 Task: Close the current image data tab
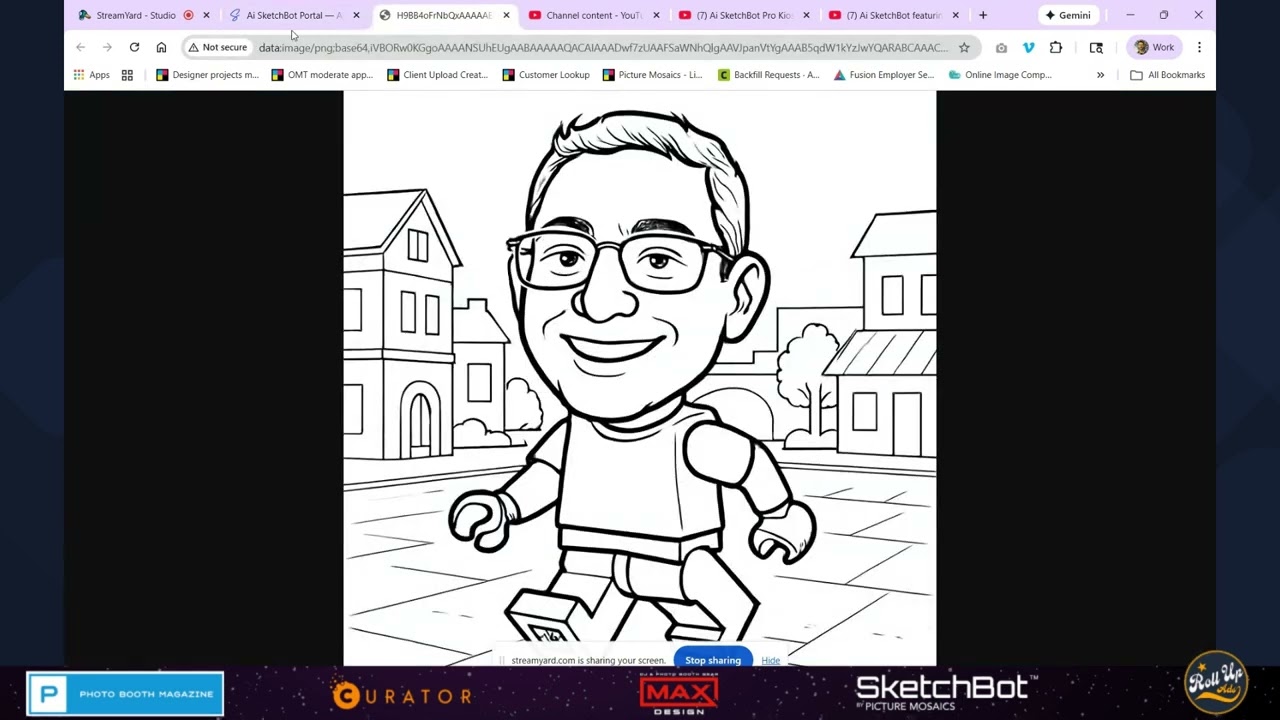click(x=506, y=15)
